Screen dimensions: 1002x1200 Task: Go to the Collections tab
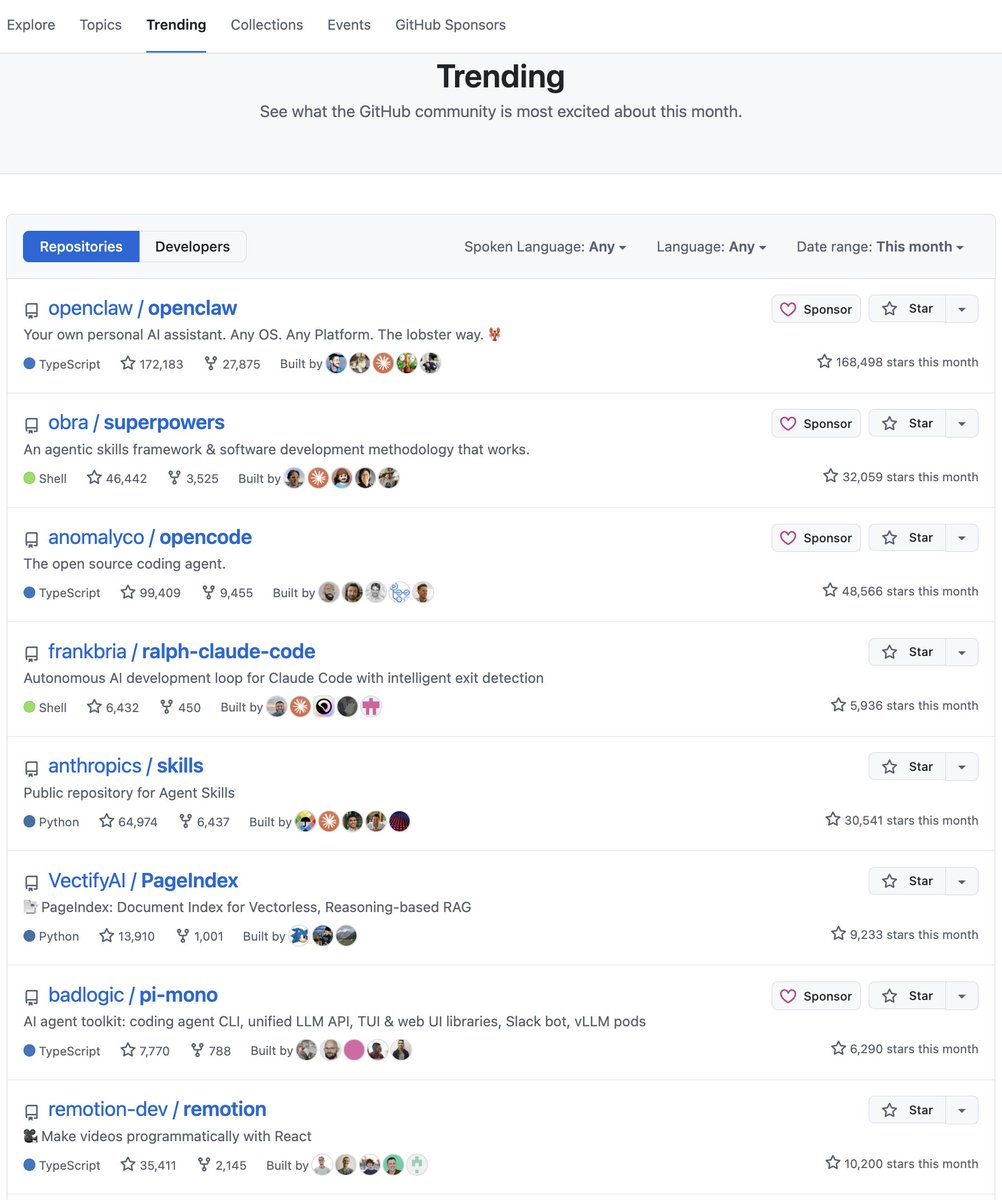click(267, 25)
